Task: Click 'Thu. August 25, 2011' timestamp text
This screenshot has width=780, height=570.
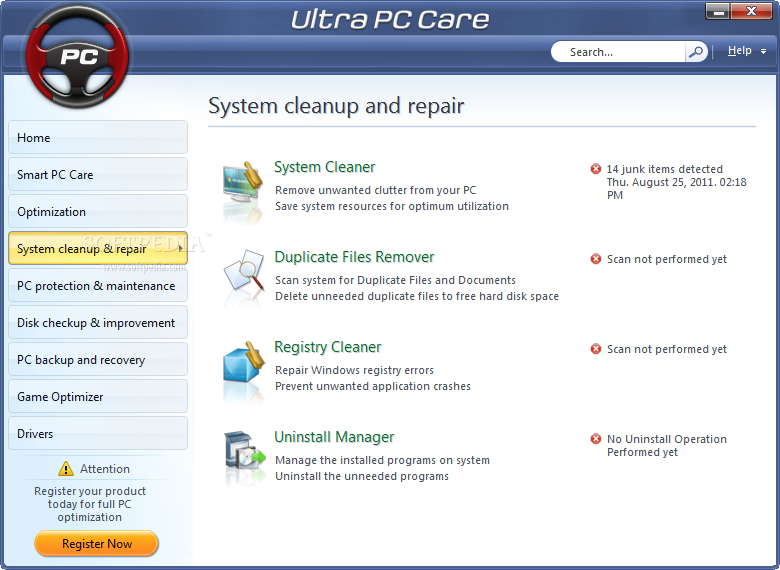Action: pos(677,189)
